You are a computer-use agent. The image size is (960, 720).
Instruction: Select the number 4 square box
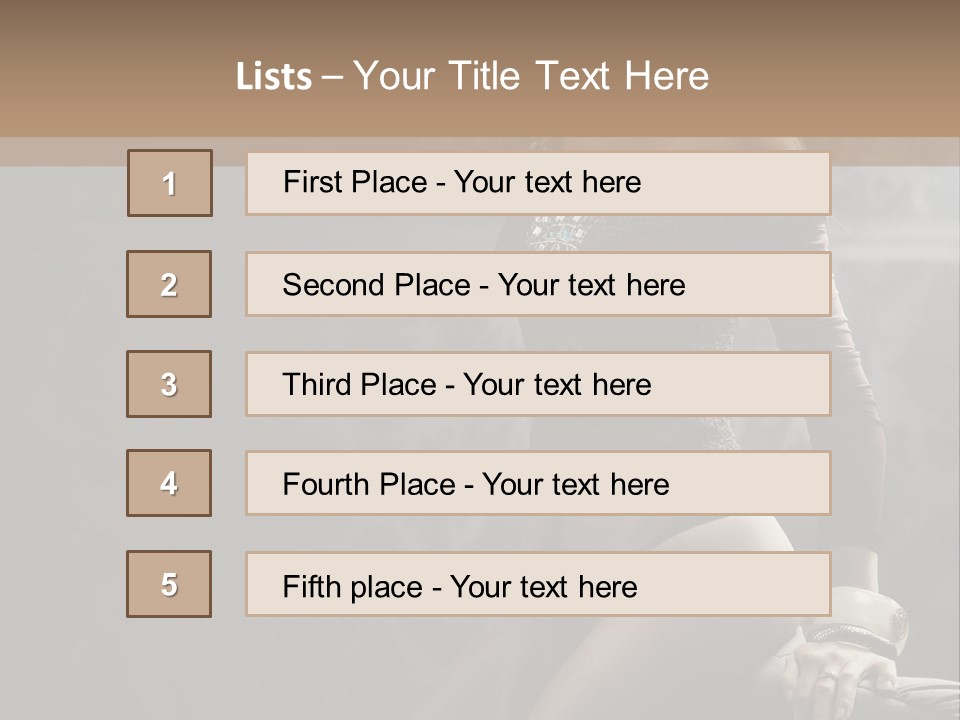point(169,483)
